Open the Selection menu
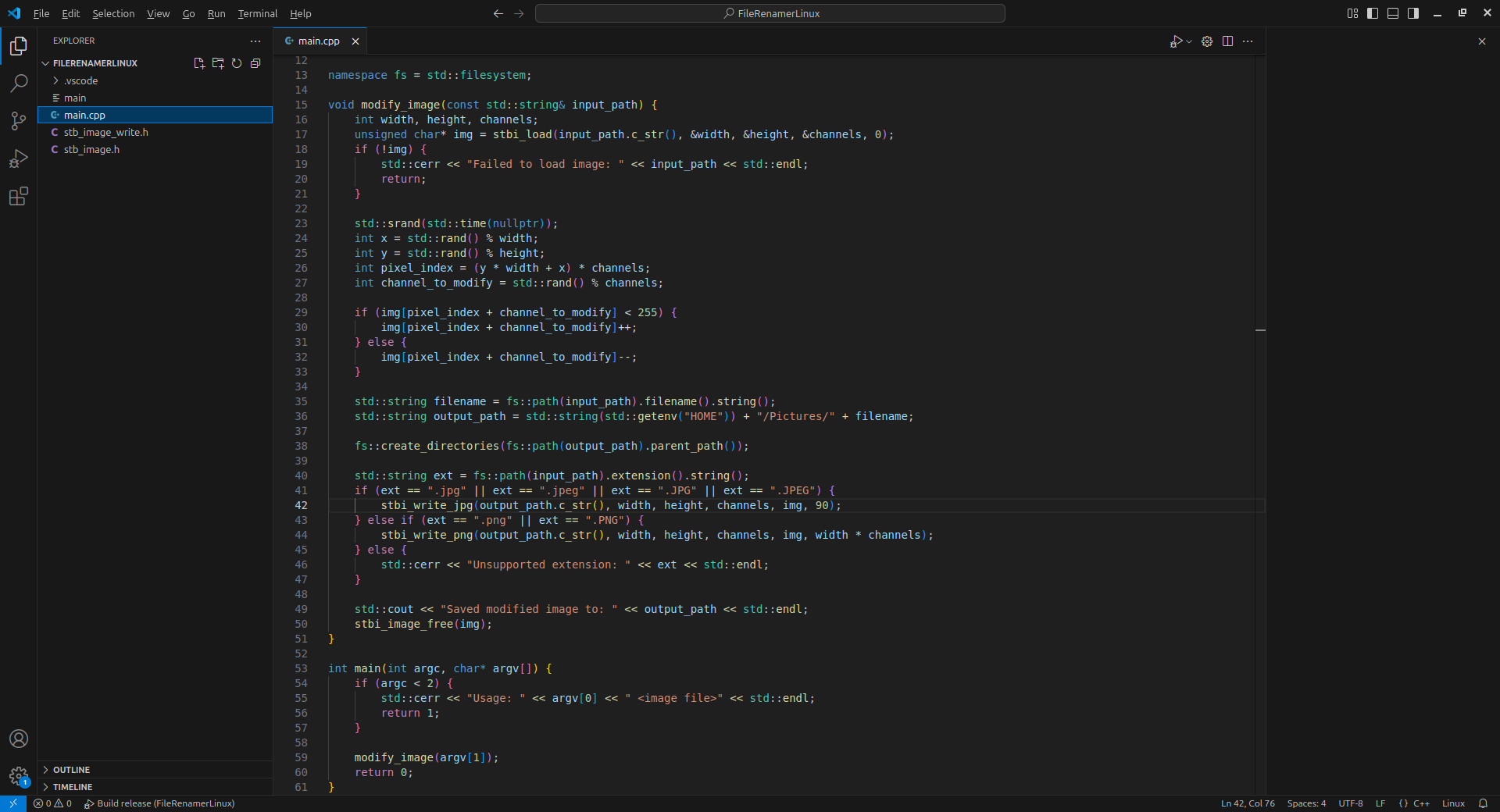 113,13
